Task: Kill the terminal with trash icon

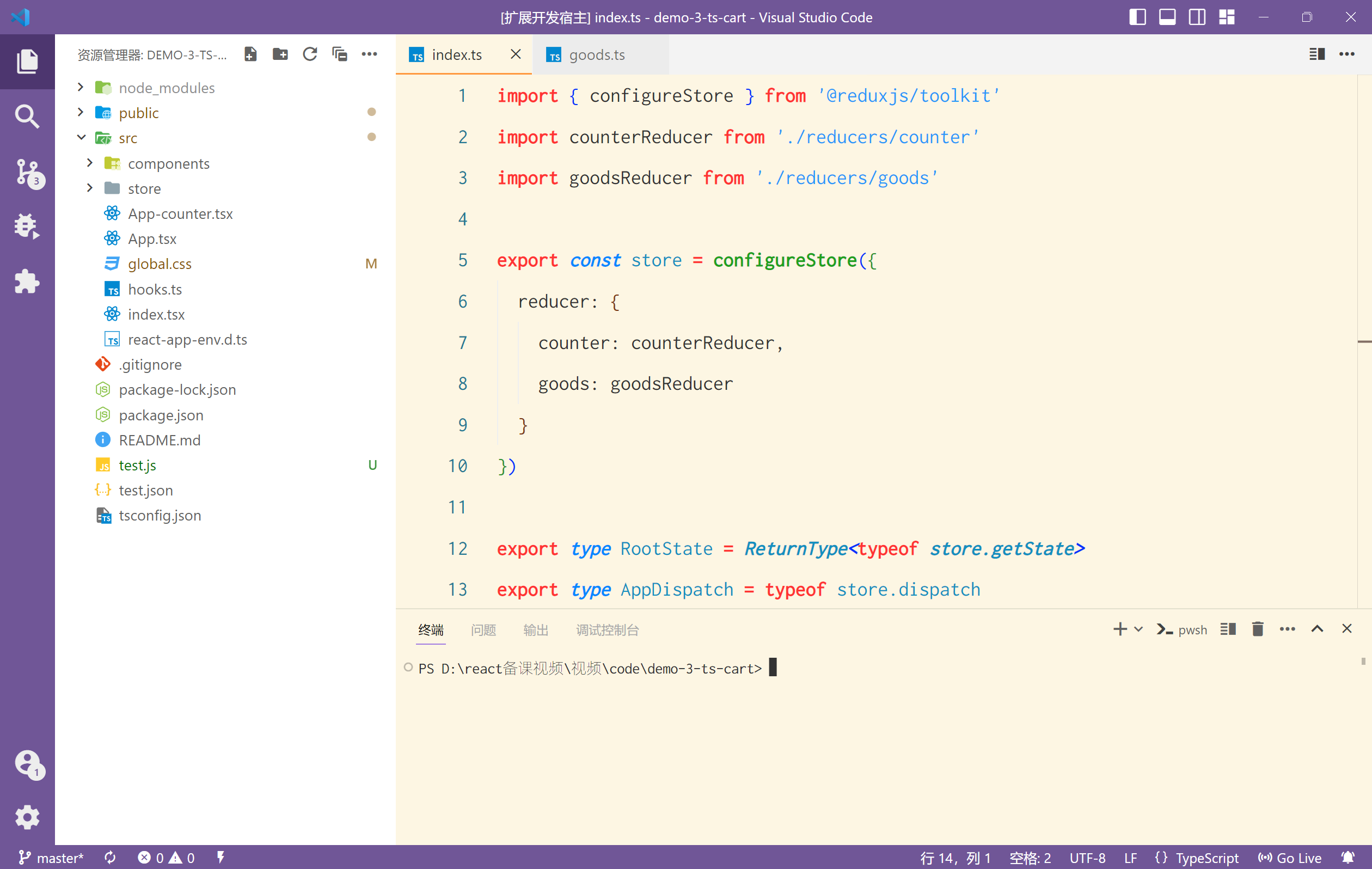Action: coord(1258,629)
